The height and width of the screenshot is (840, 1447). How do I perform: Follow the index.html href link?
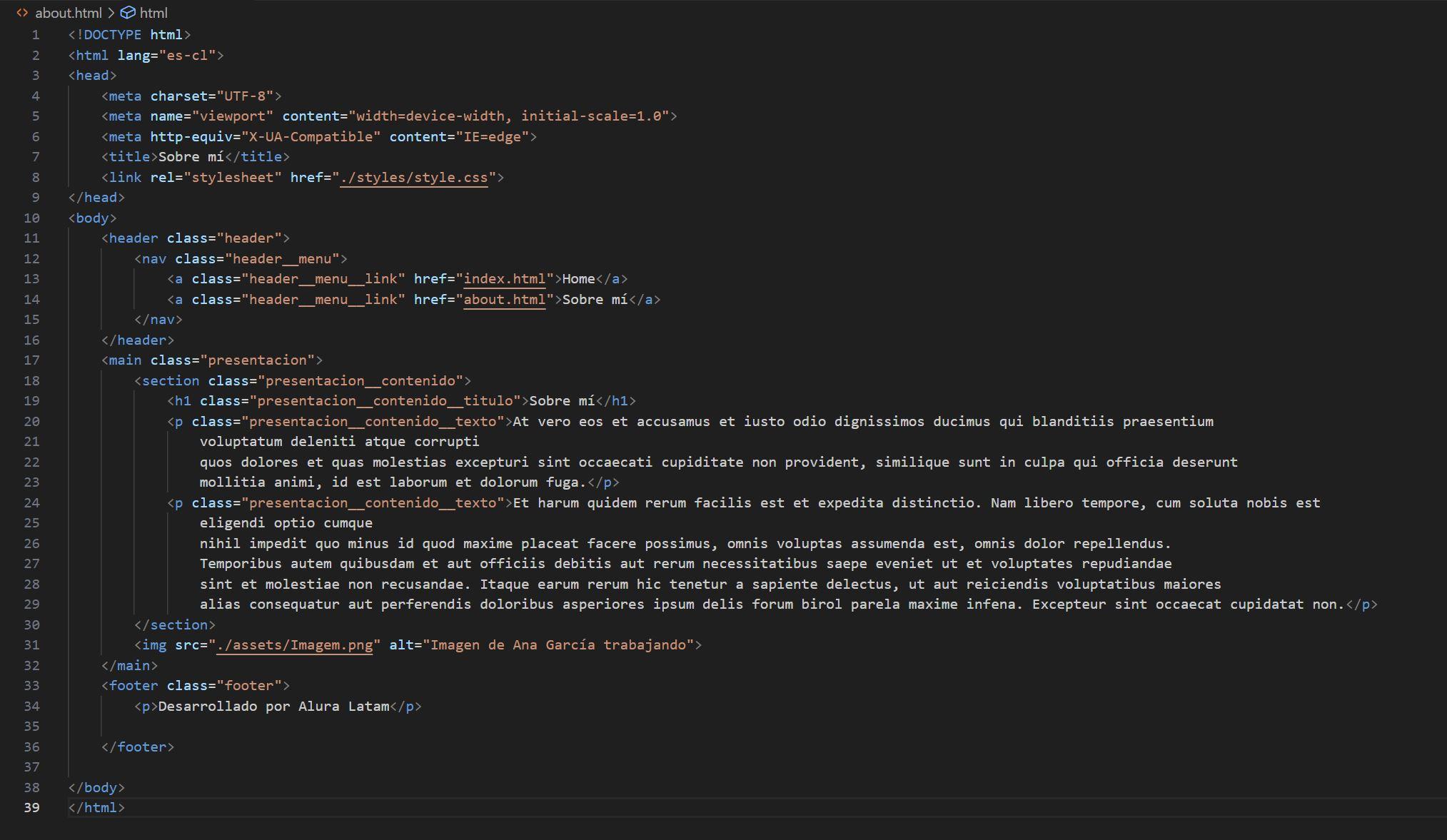[x=505, y=279]
